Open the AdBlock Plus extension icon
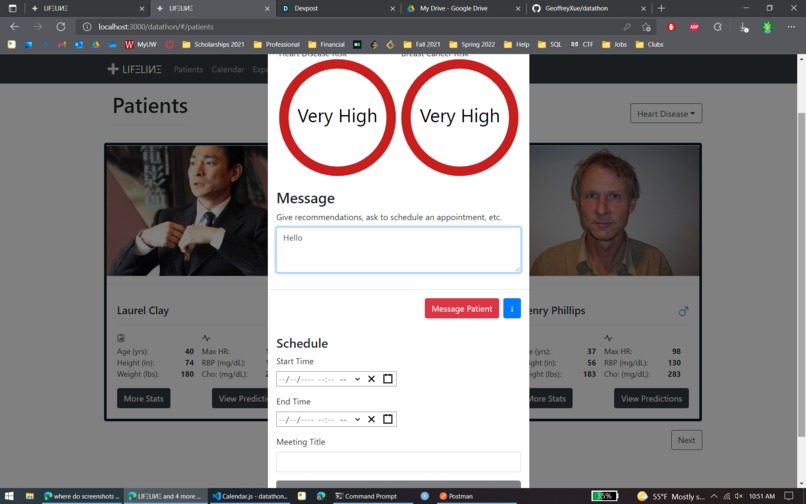 (x=694, y=27)
